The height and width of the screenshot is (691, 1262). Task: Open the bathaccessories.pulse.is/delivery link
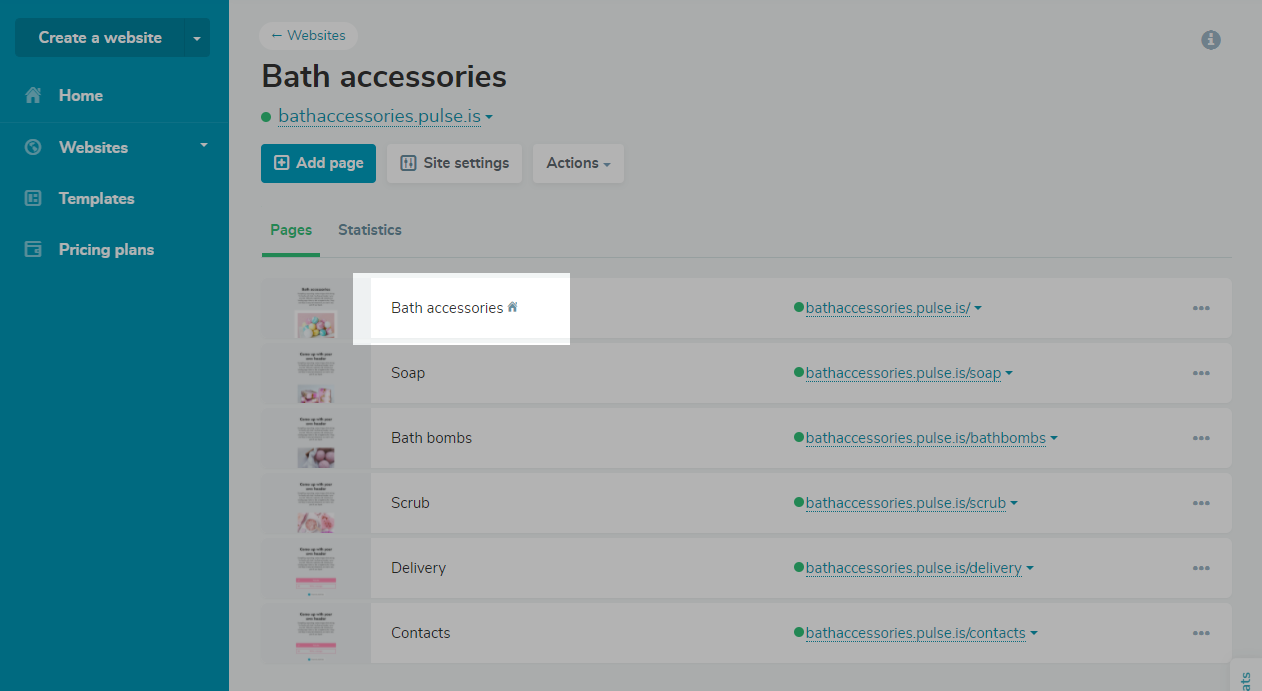click(x=913, y=568)
